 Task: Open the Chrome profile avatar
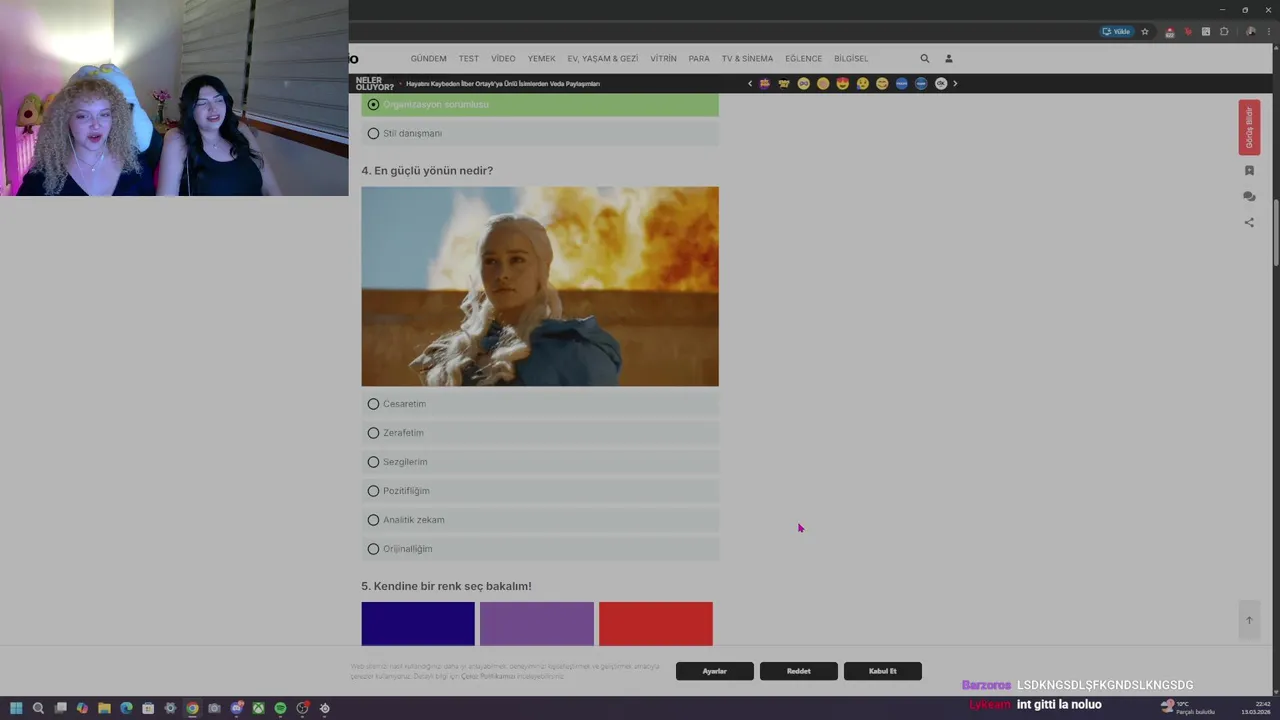pos(1251,32)
